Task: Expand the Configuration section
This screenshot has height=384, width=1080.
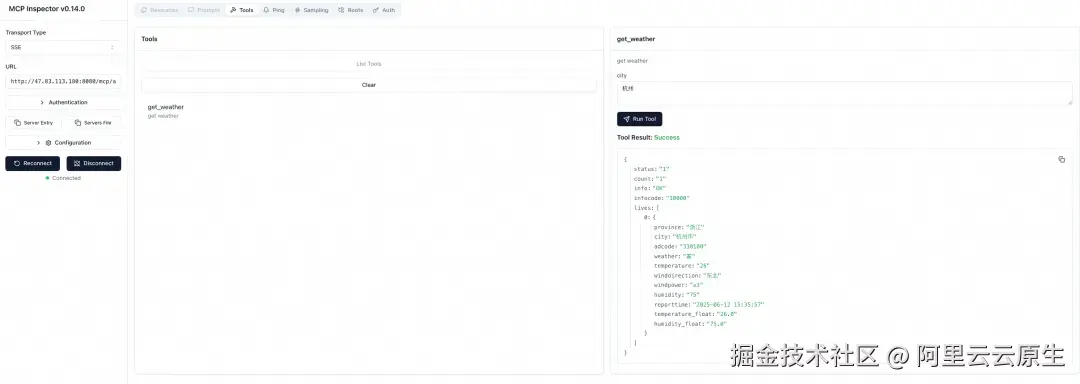Action: tap(63, 142)
